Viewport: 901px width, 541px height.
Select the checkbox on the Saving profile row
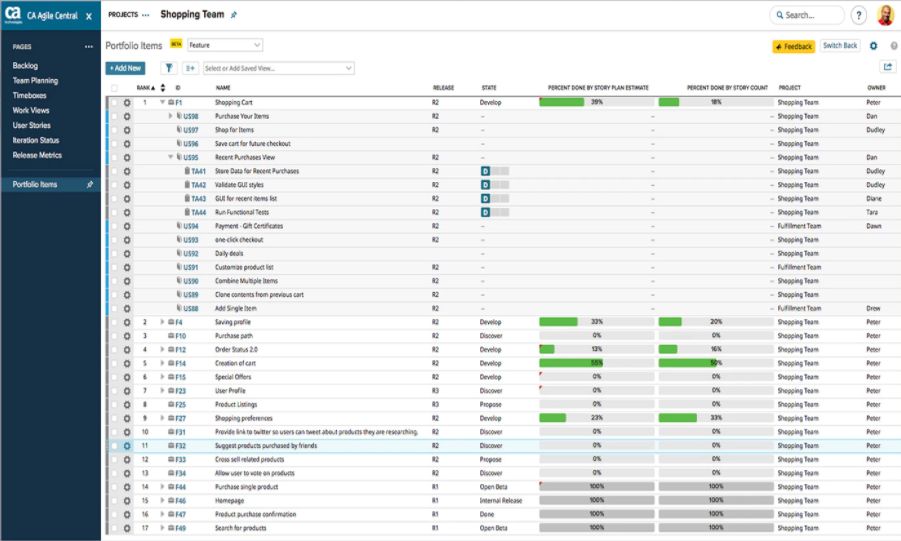coord(114,322)
